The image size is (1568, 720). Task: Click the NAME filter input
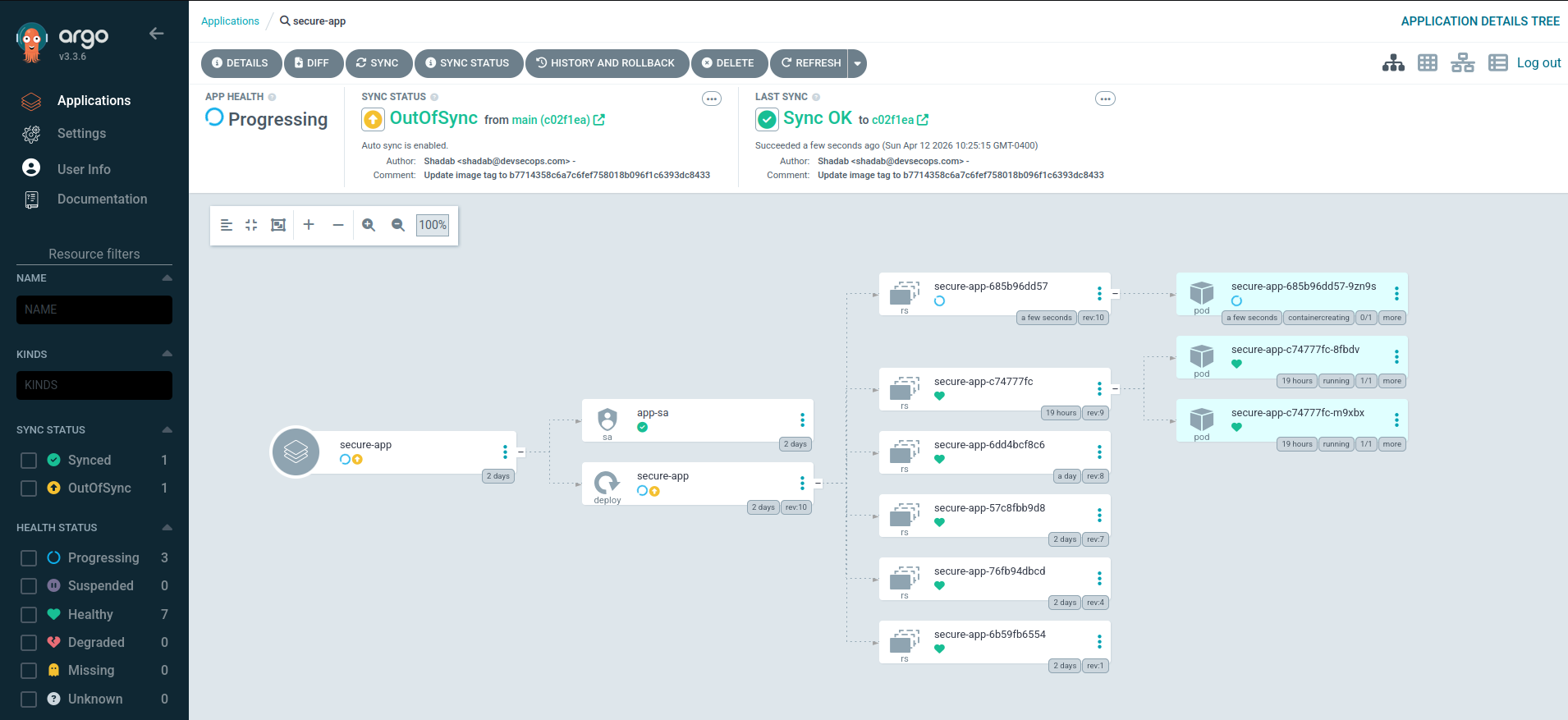pos(94,310)
